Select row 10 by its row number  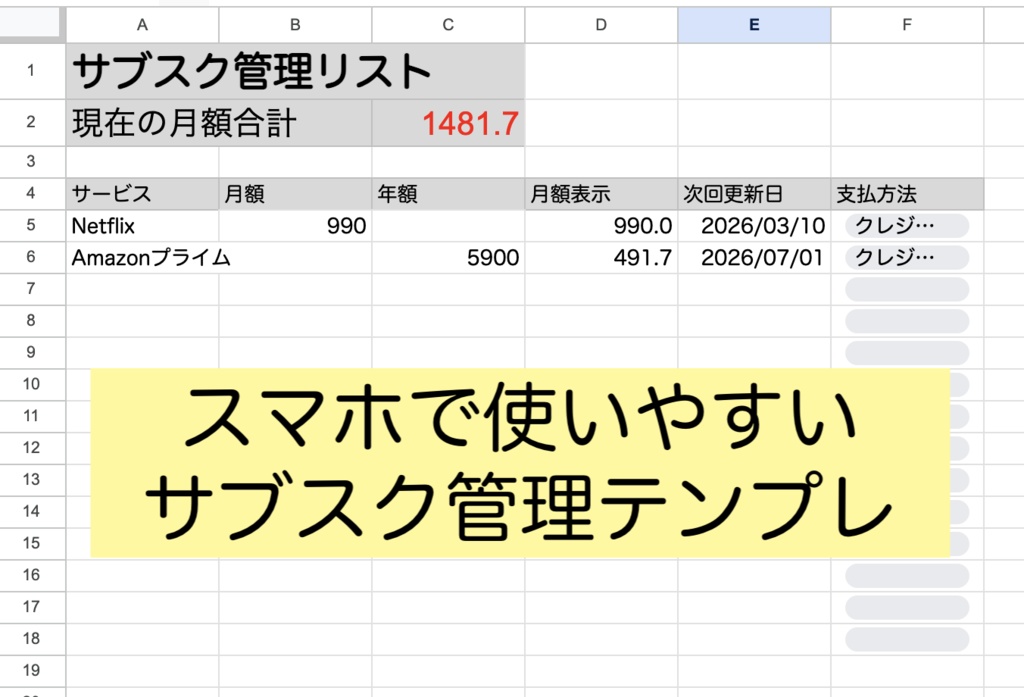click(31, 383)
